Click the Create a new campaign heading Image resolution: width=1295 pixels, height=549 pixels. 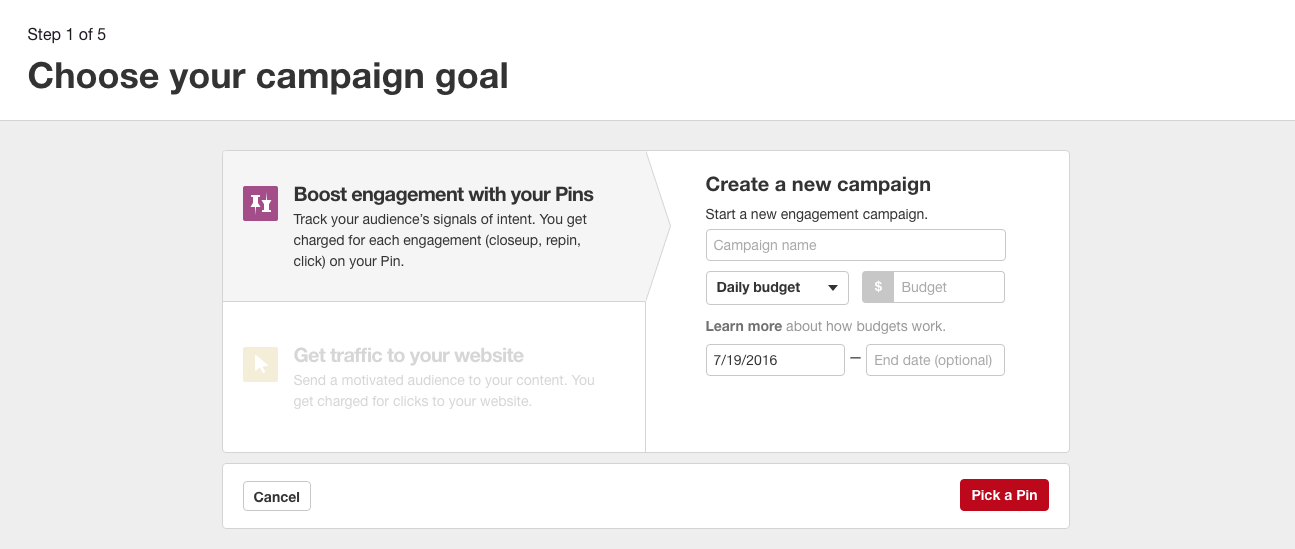coord(818,184)
